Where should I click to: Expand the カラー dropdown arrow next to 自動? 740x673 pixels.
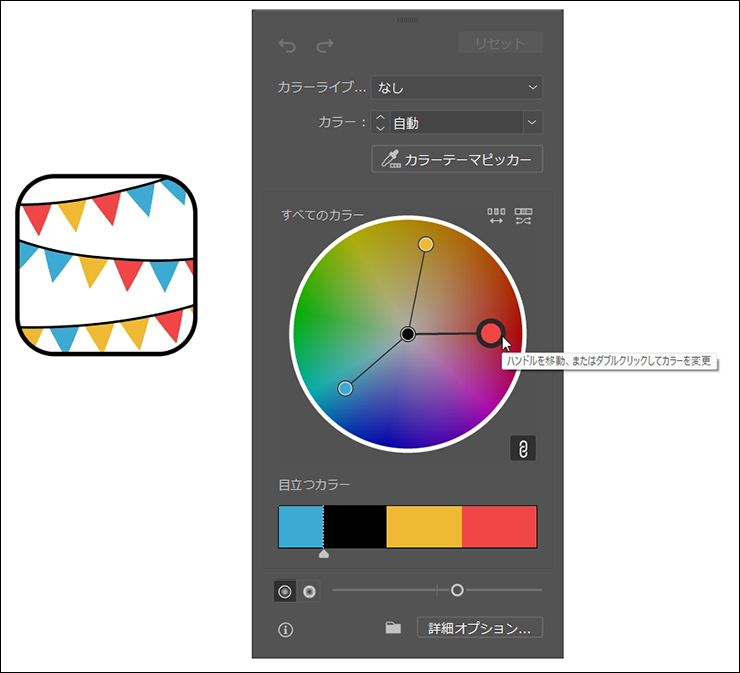pos(532,123)
